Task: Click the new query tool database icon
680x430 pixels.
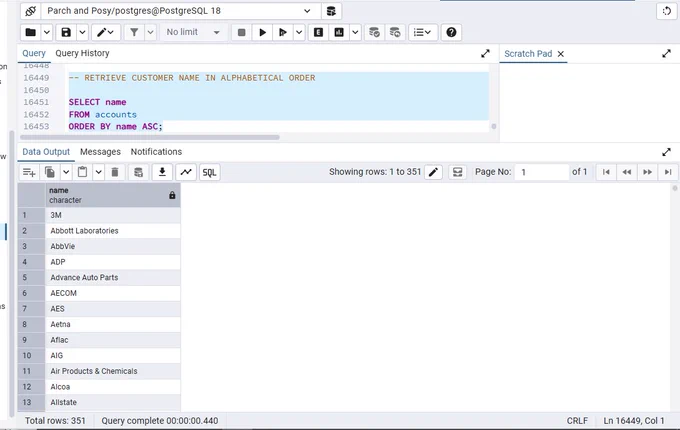Action: coord(331,11)
